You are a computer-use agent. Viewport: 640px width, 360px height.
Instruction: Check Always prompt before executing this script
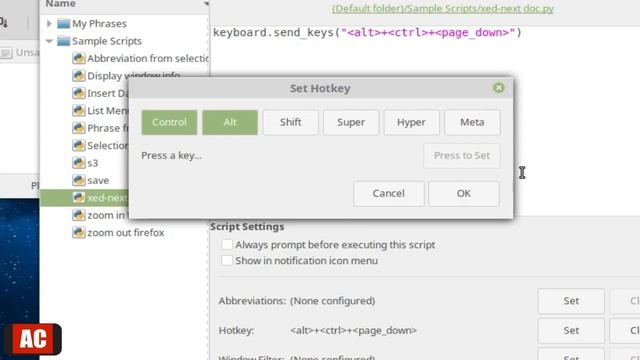227,244
